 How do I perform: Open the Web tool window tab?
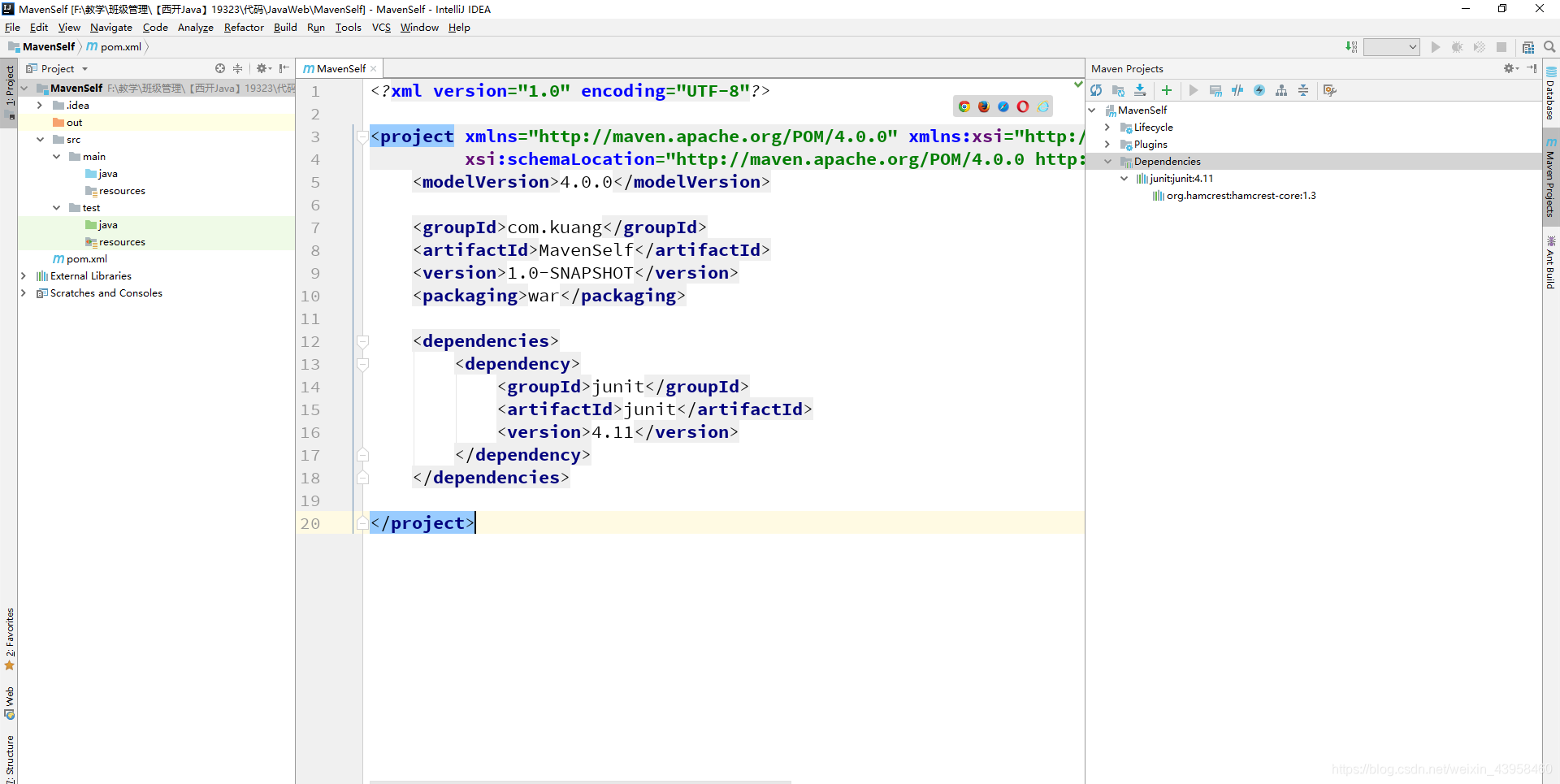(x=10, y=703)
